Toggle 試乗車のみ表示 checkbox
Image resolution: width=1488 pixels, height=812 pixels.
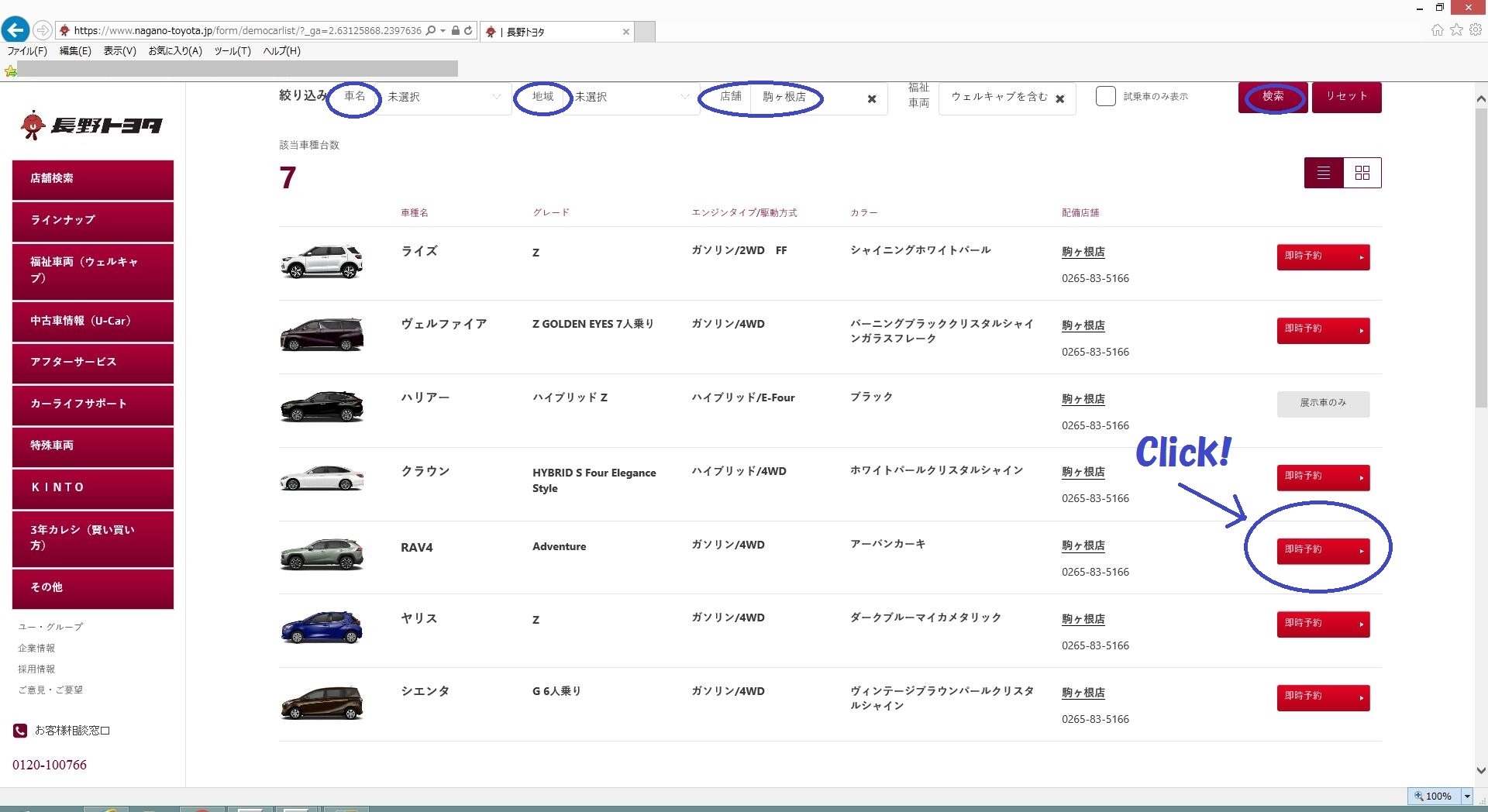click(x=1106, y=96)
